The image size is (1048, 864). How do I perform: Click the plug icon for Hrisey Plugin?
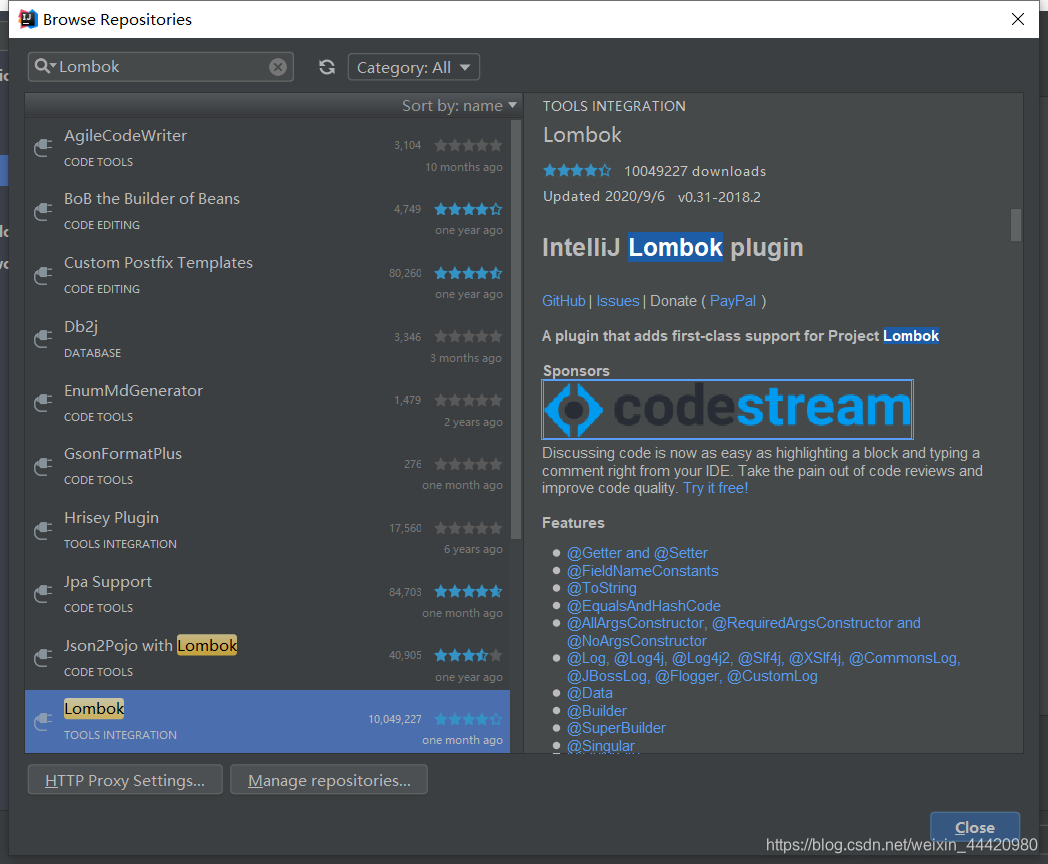point(43,531)
